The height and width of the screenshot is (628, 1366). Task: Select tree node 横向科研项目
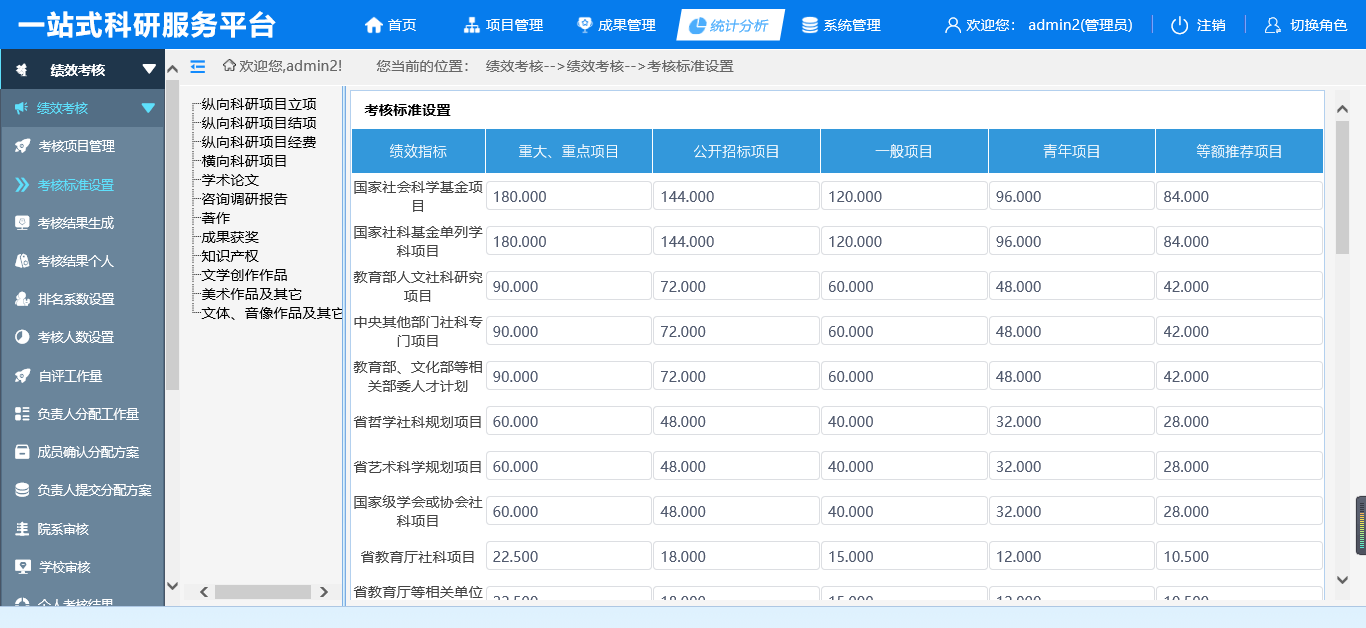(244, 161)
